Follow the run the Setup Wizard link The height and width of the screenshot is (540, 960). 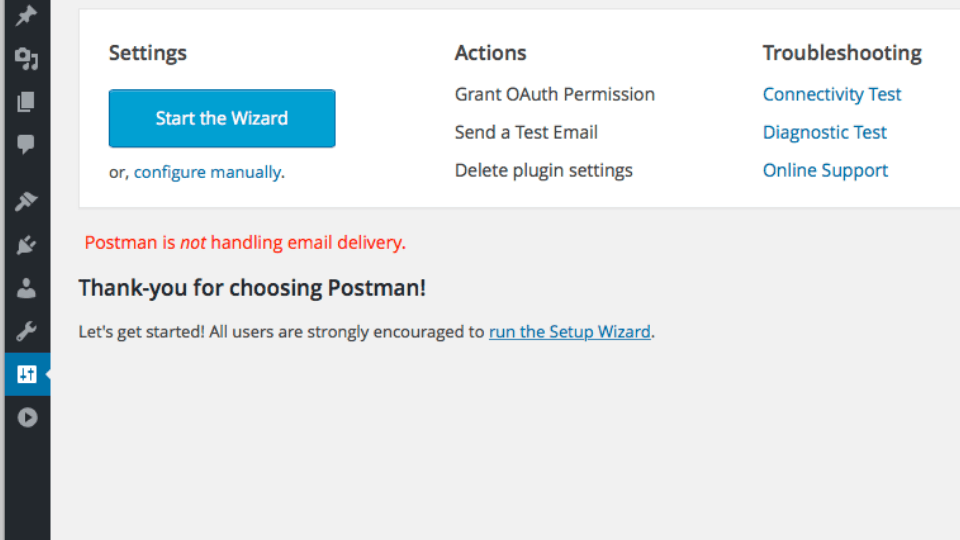(x=569, y=332)
